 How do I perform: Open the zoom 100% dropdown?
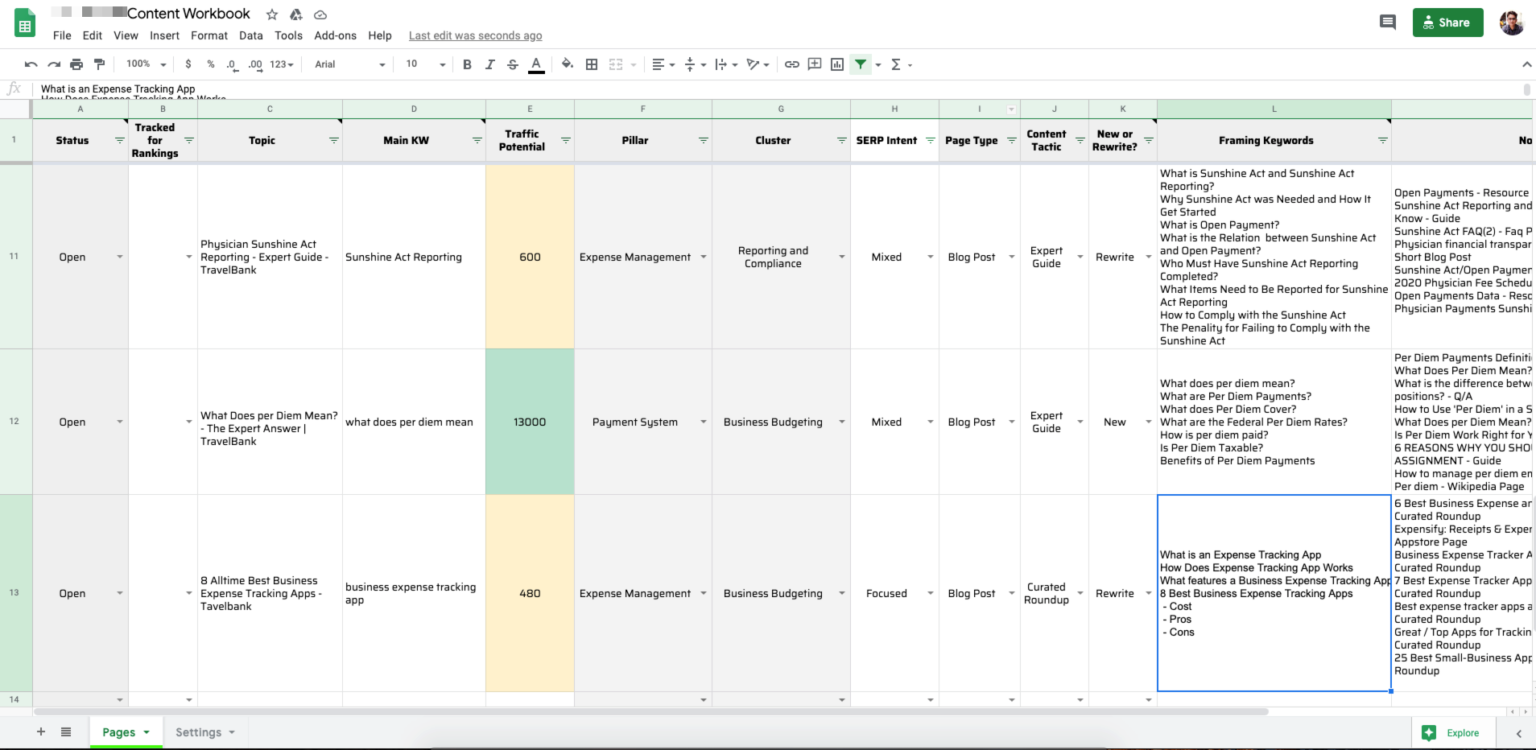tap(145, 64)
